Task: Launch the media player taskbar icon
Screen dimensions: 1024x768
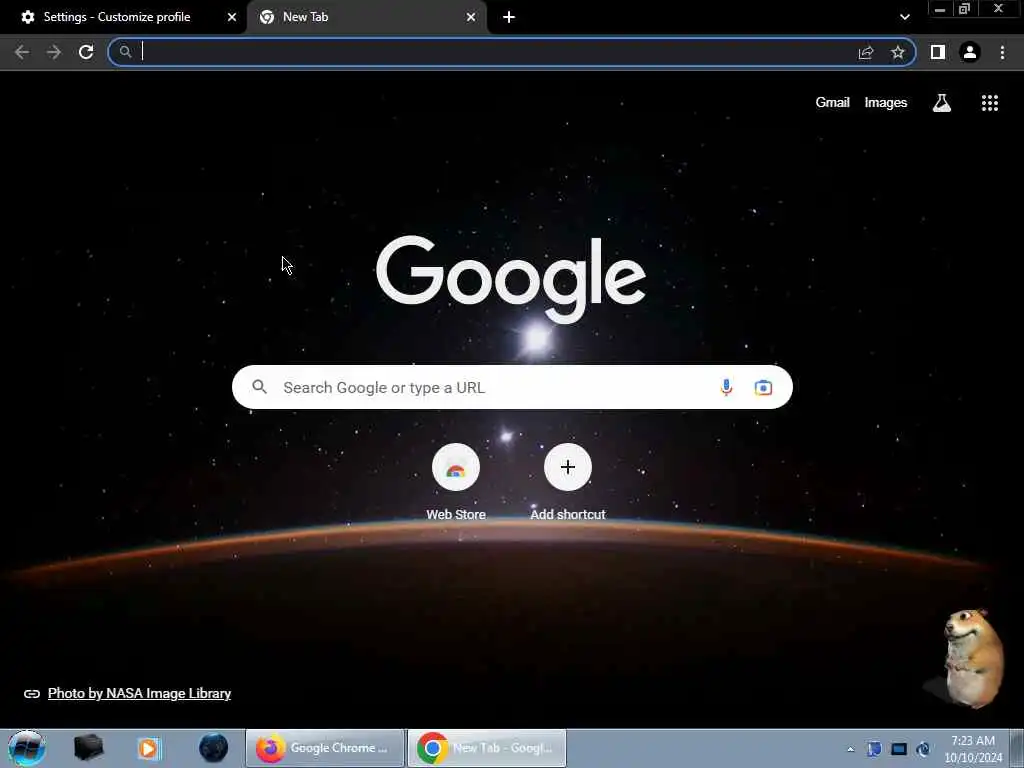Action: coord(149,748)
